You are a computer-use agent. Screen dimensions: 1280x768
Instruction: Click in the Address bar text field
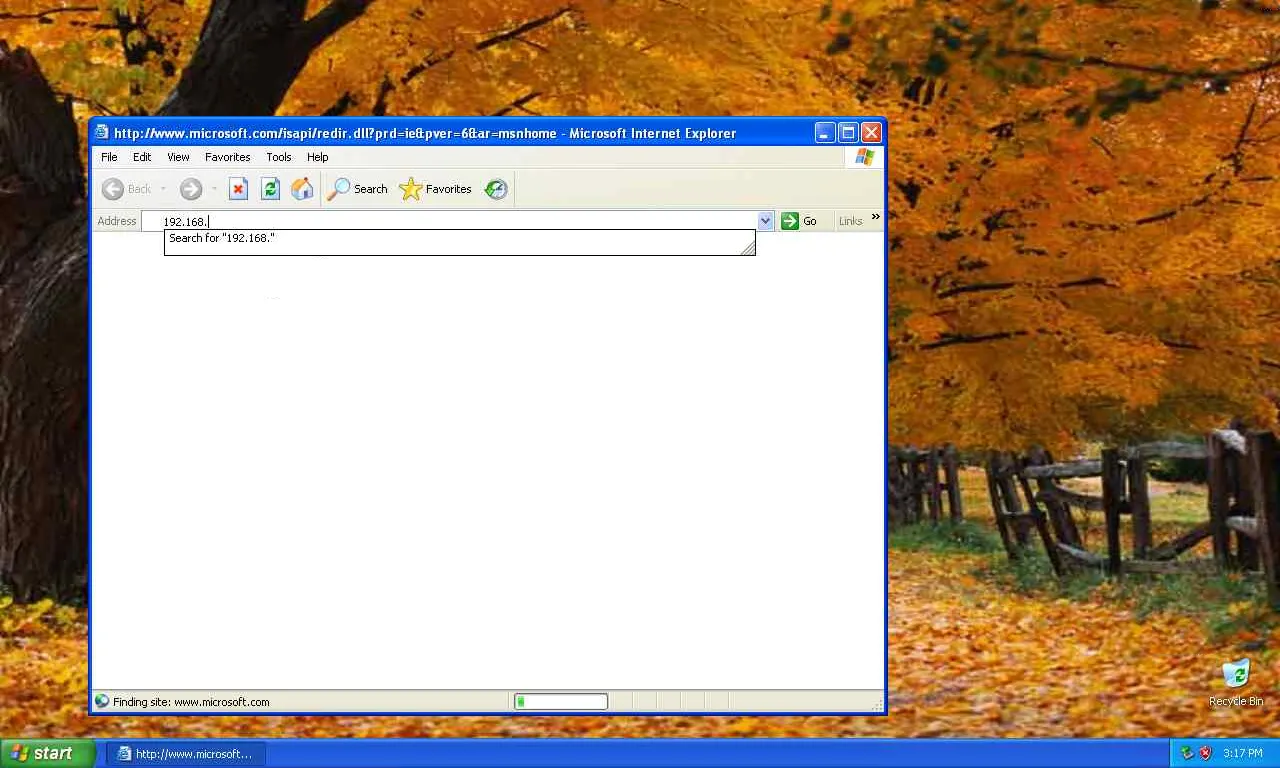tap(450, 221)
